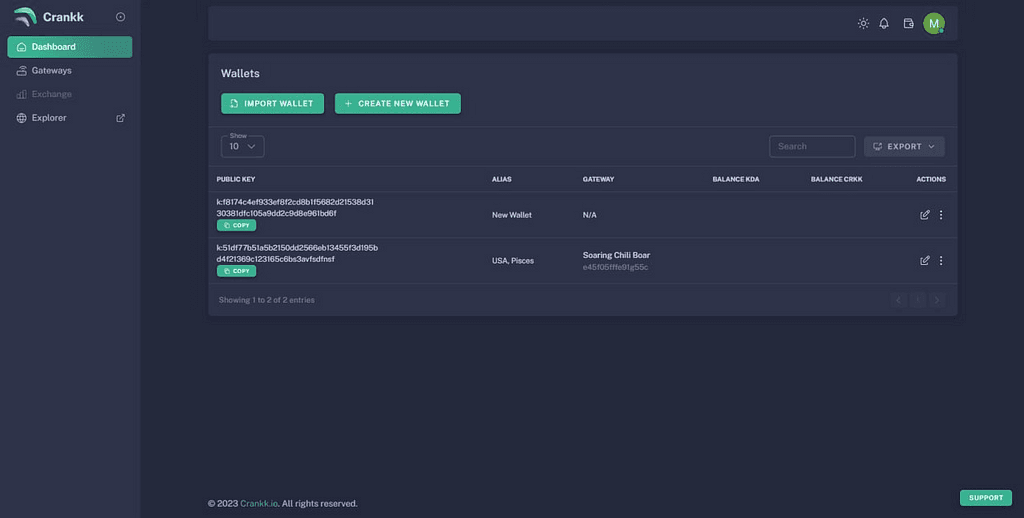Copy the first wallet public key

(236, 225)
